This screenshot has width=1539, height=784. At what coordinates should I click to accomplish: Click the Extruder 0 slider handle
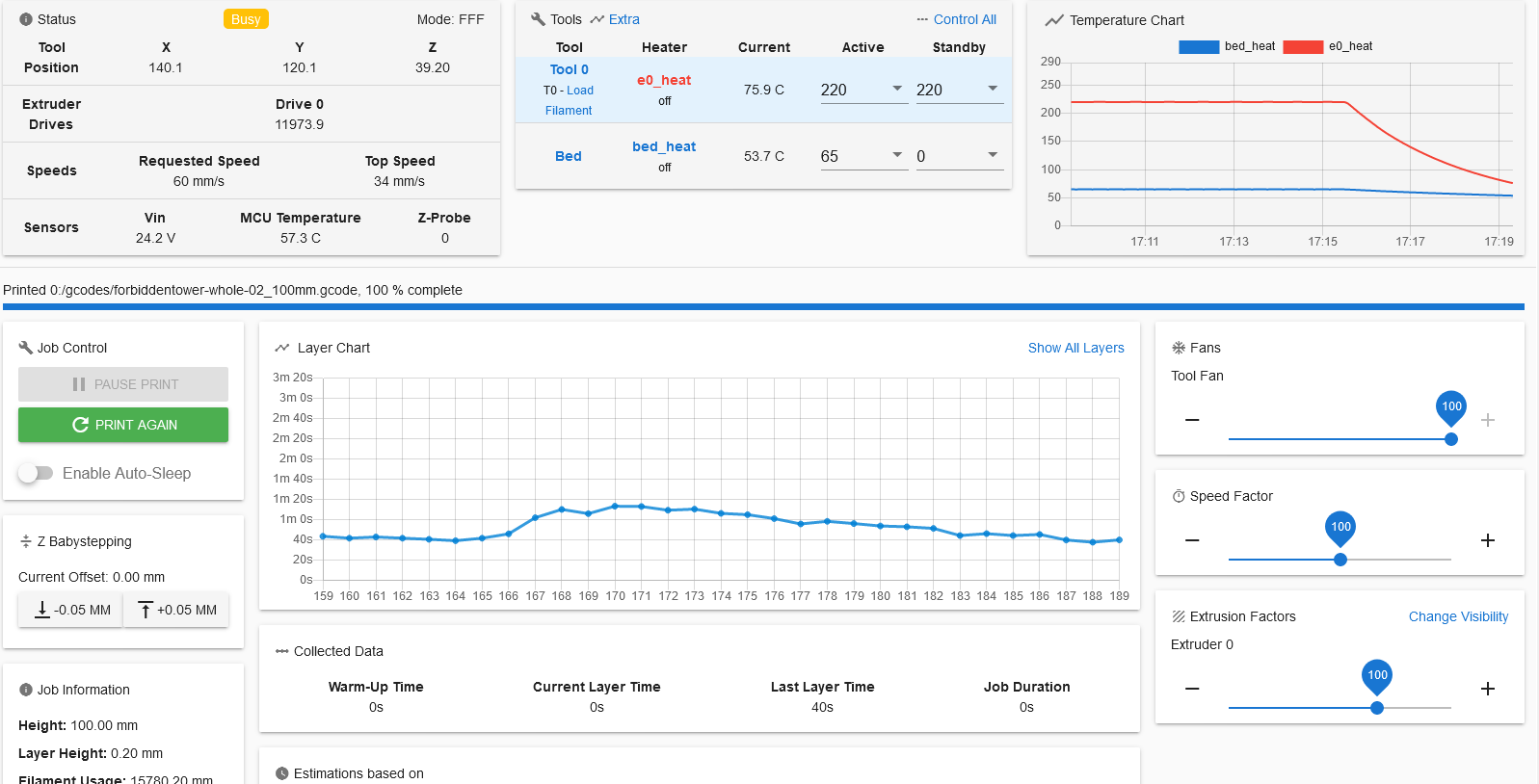tap(1377, 708)
